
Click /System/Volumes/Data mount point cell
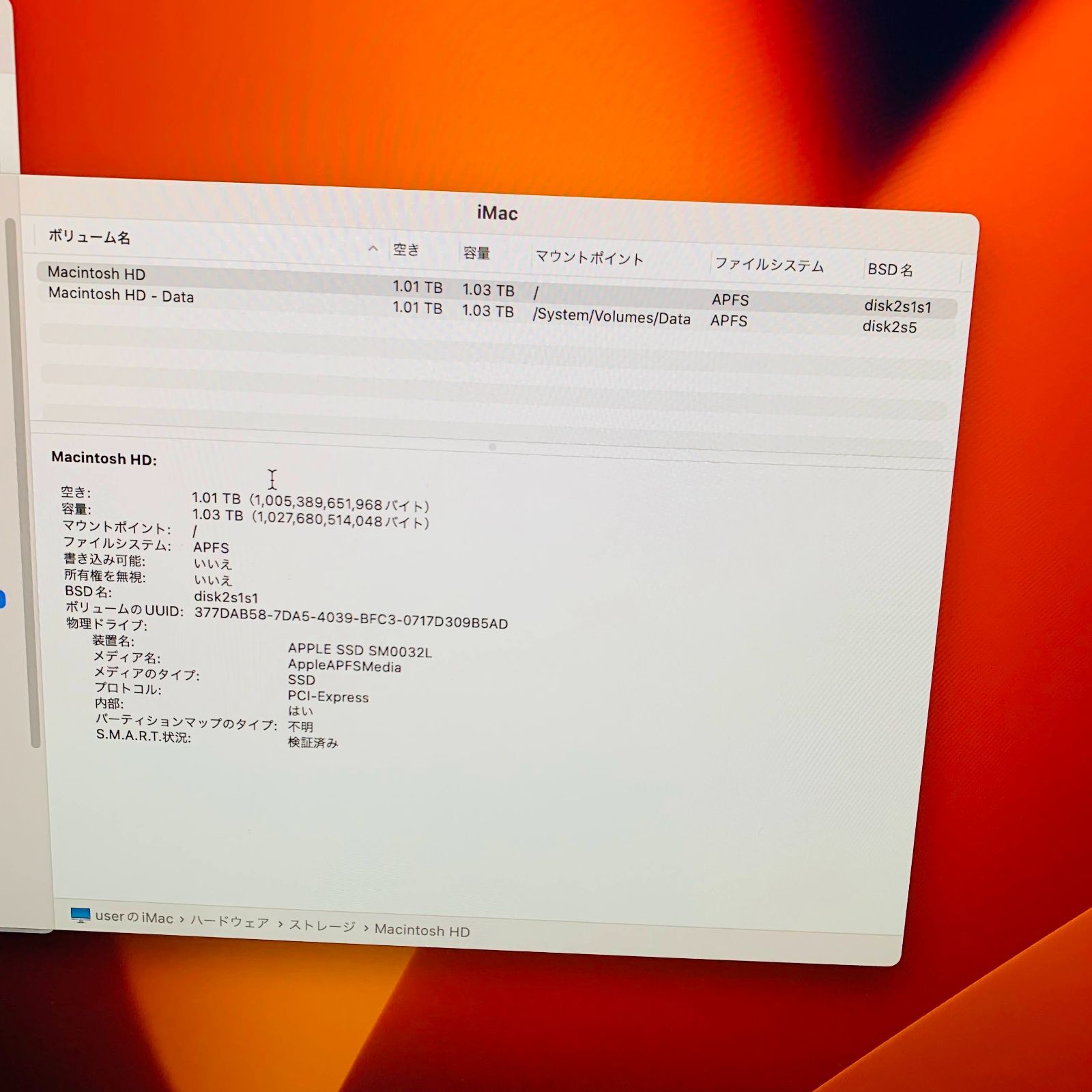click(612, 317)
